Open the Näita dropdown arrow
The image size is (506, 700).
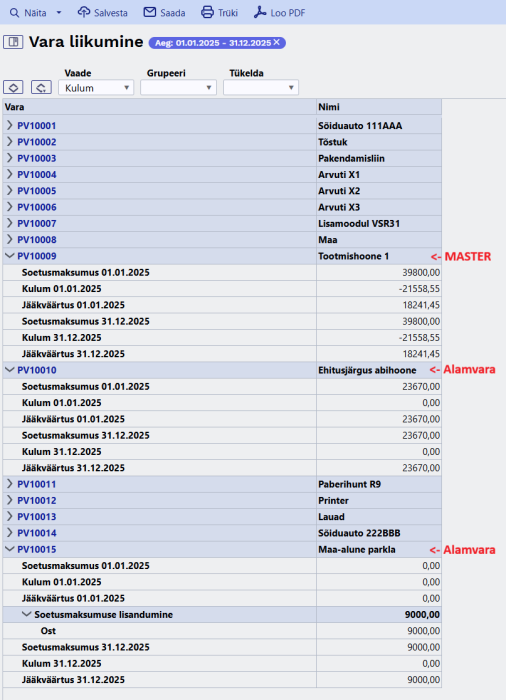point(59,12)
